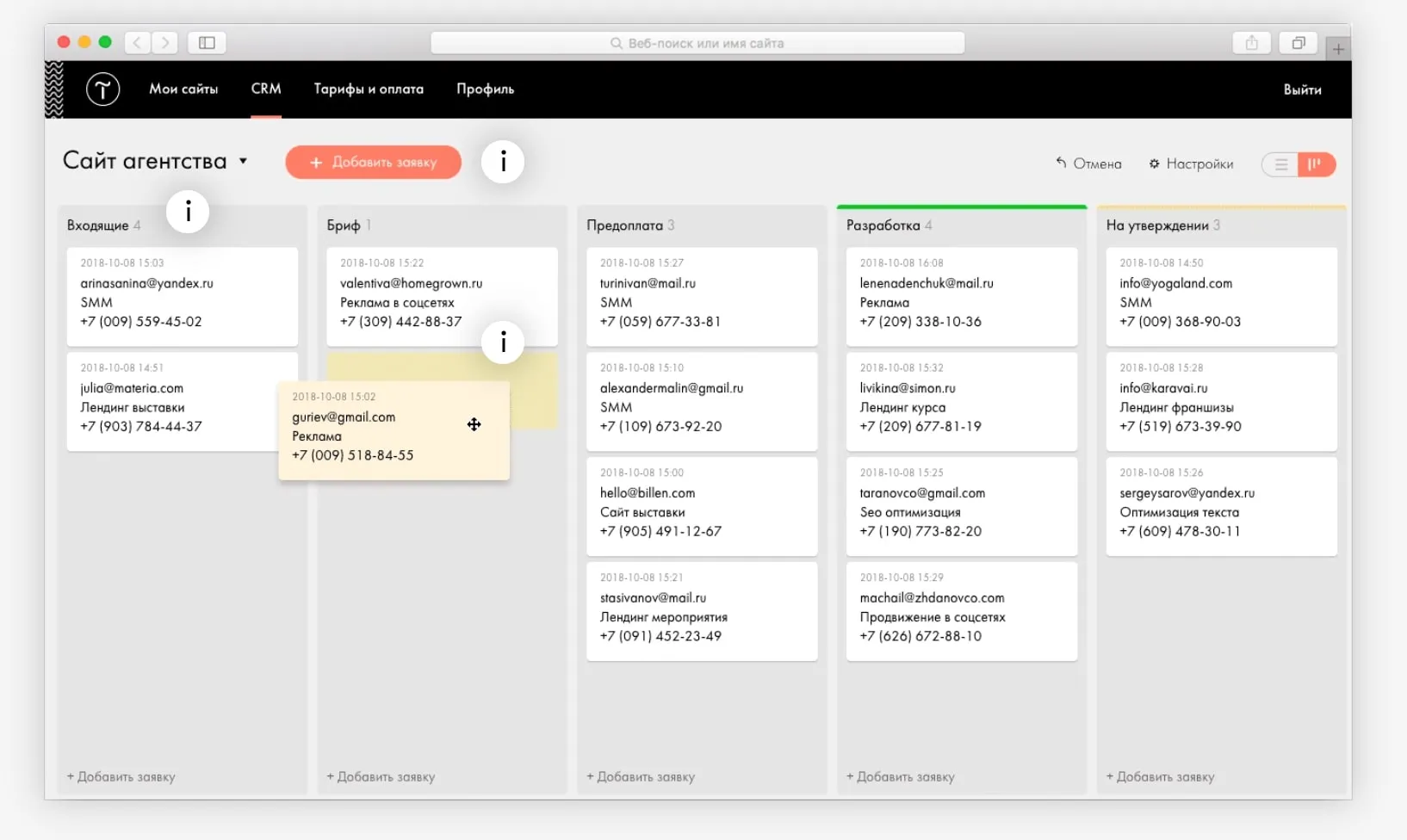The width and height of the screenshot is (1407, 840).
Task: Focus the Safari address search field
Action: (x=697, y=43)
